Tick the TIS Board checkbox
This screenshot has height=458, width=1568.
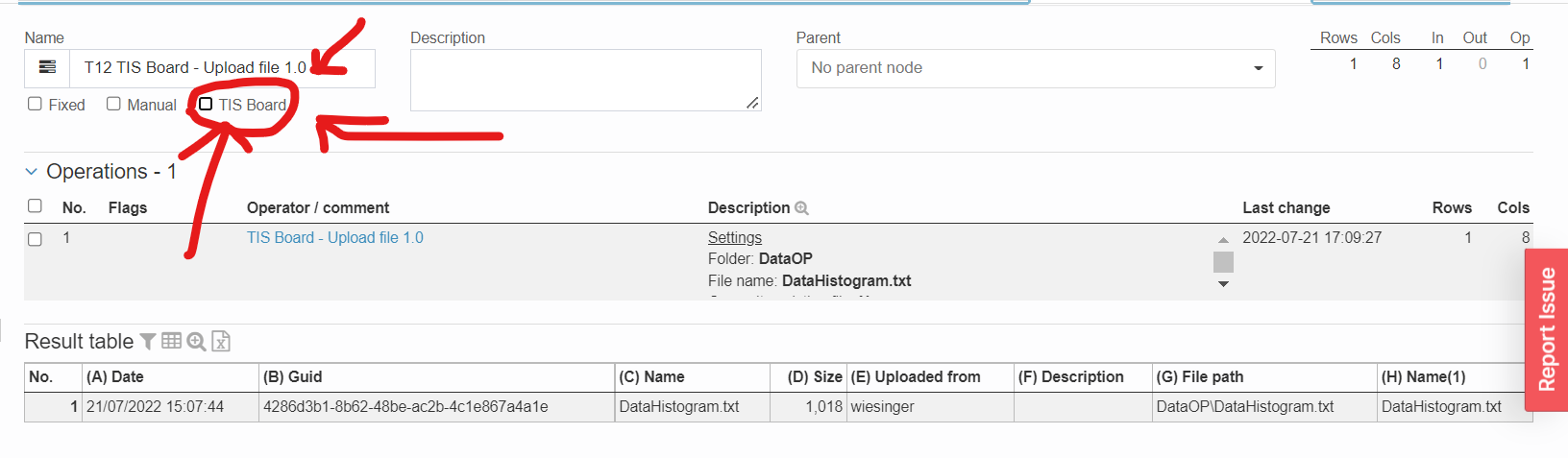click(x=206, y=104)
